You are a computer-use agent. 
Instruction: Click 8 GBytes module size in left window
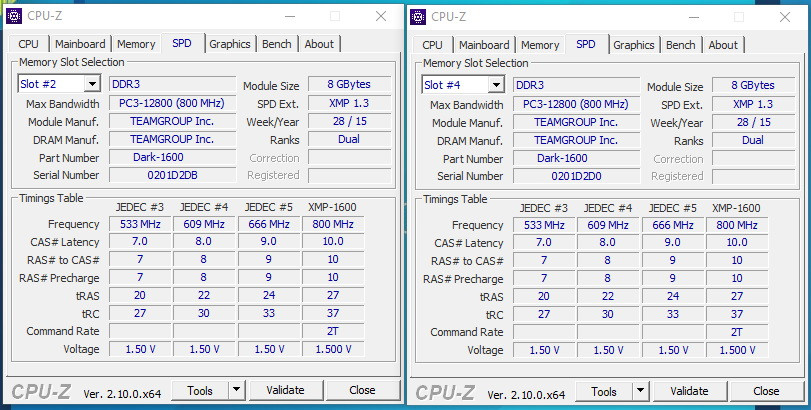349,84
